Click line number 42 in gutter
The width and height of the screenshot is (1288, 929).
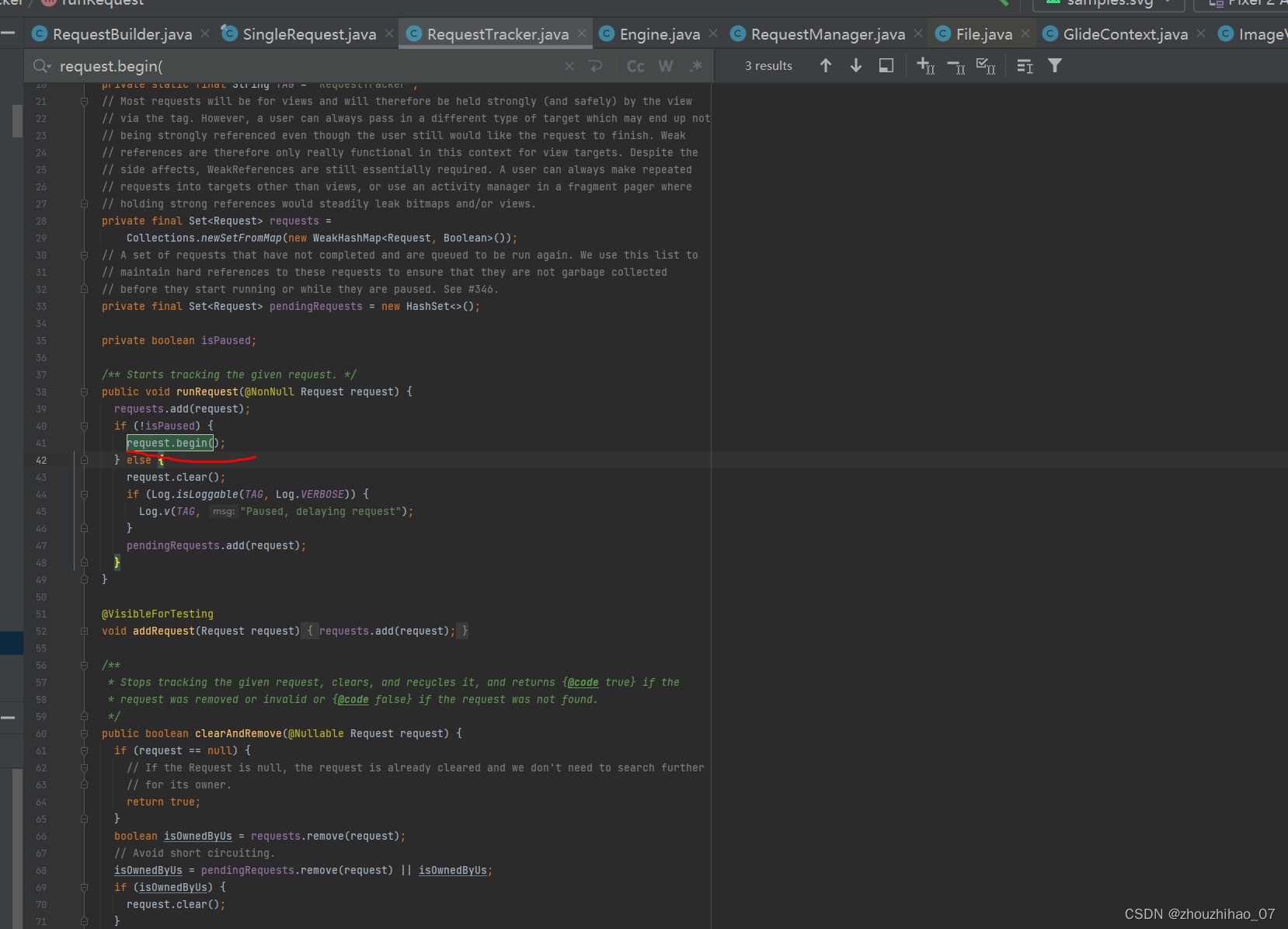[41, 461]
